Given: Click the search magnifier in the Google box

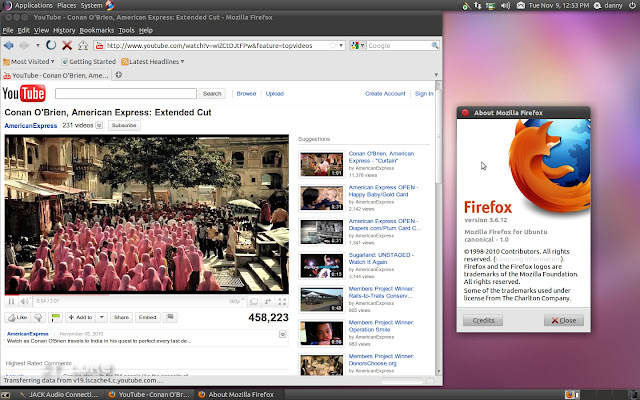Looking at the screenshot, I should (435, 45).
